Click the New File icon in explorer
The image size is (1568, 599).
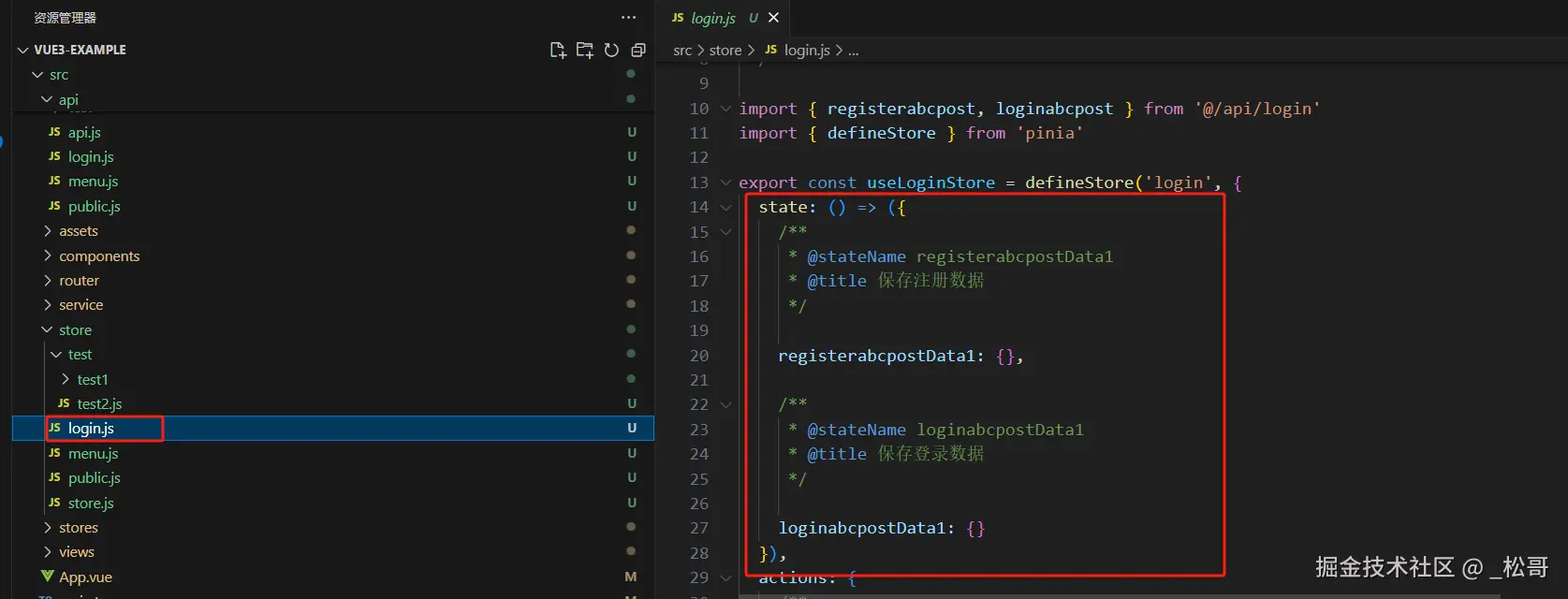tap(558, 51)
